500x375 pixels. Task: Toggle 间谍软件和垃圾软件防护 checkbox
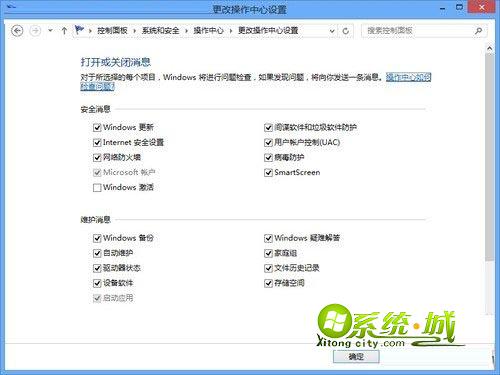click(268, 127)
